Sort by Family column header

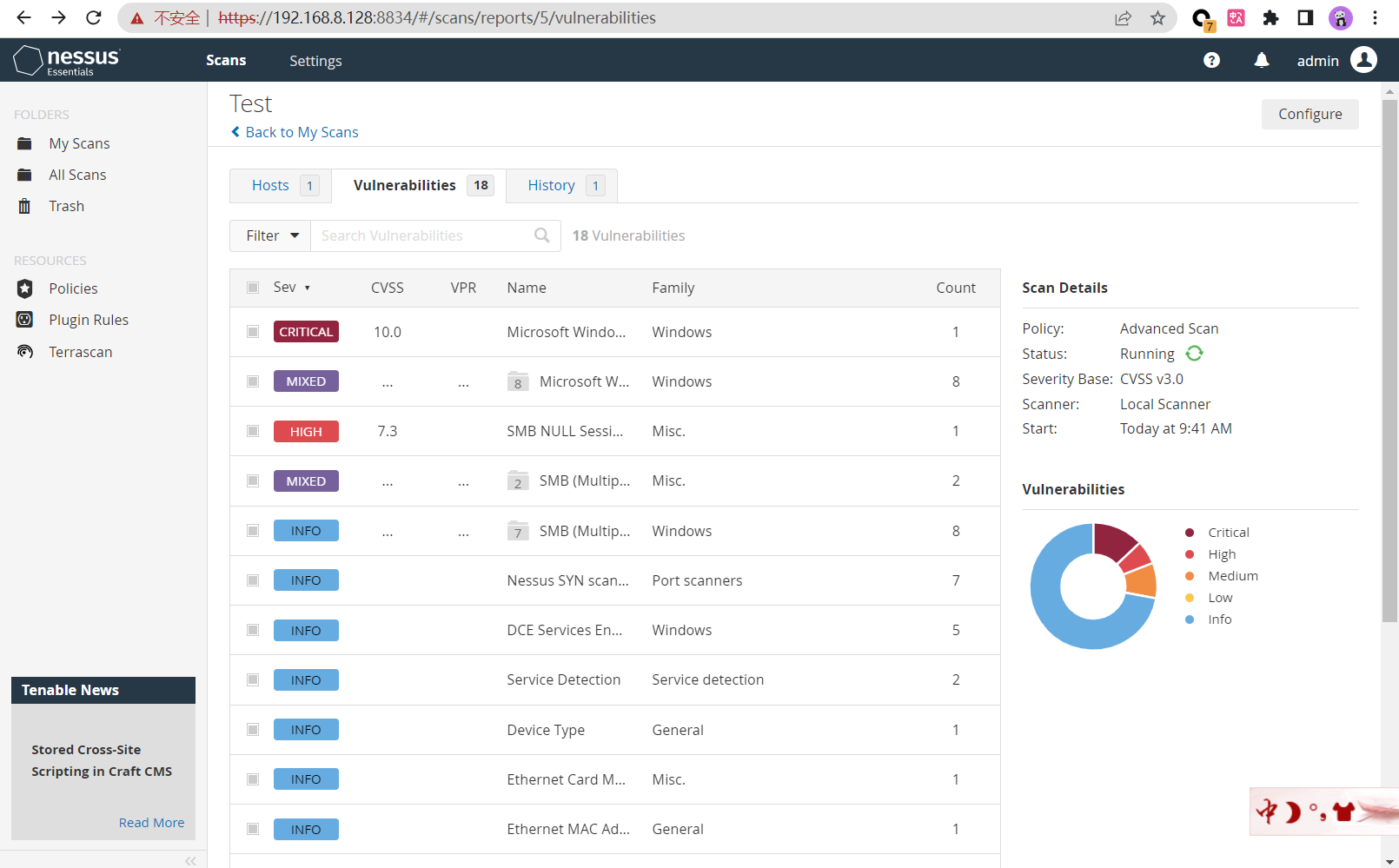point(673,288)
